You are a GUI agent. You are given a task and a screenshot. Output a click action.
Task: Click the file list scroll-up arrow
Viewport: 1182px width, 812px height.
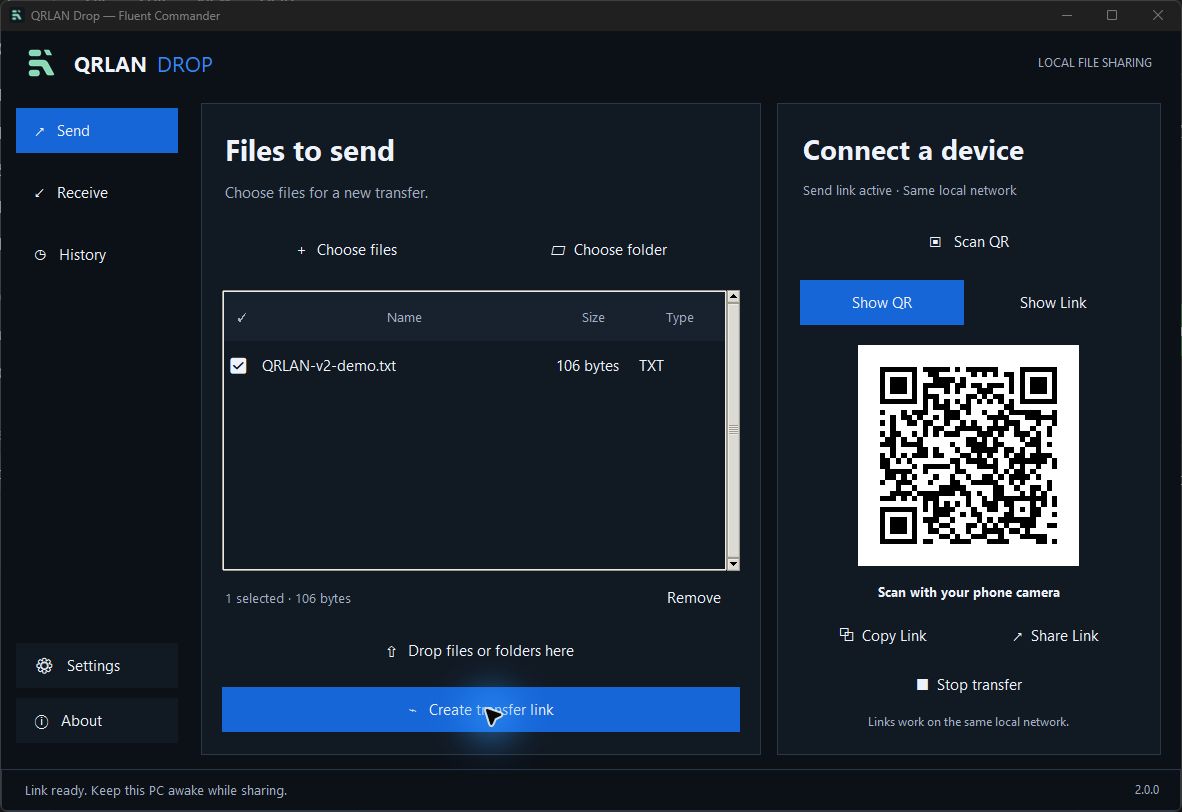[x=733, y=297]
